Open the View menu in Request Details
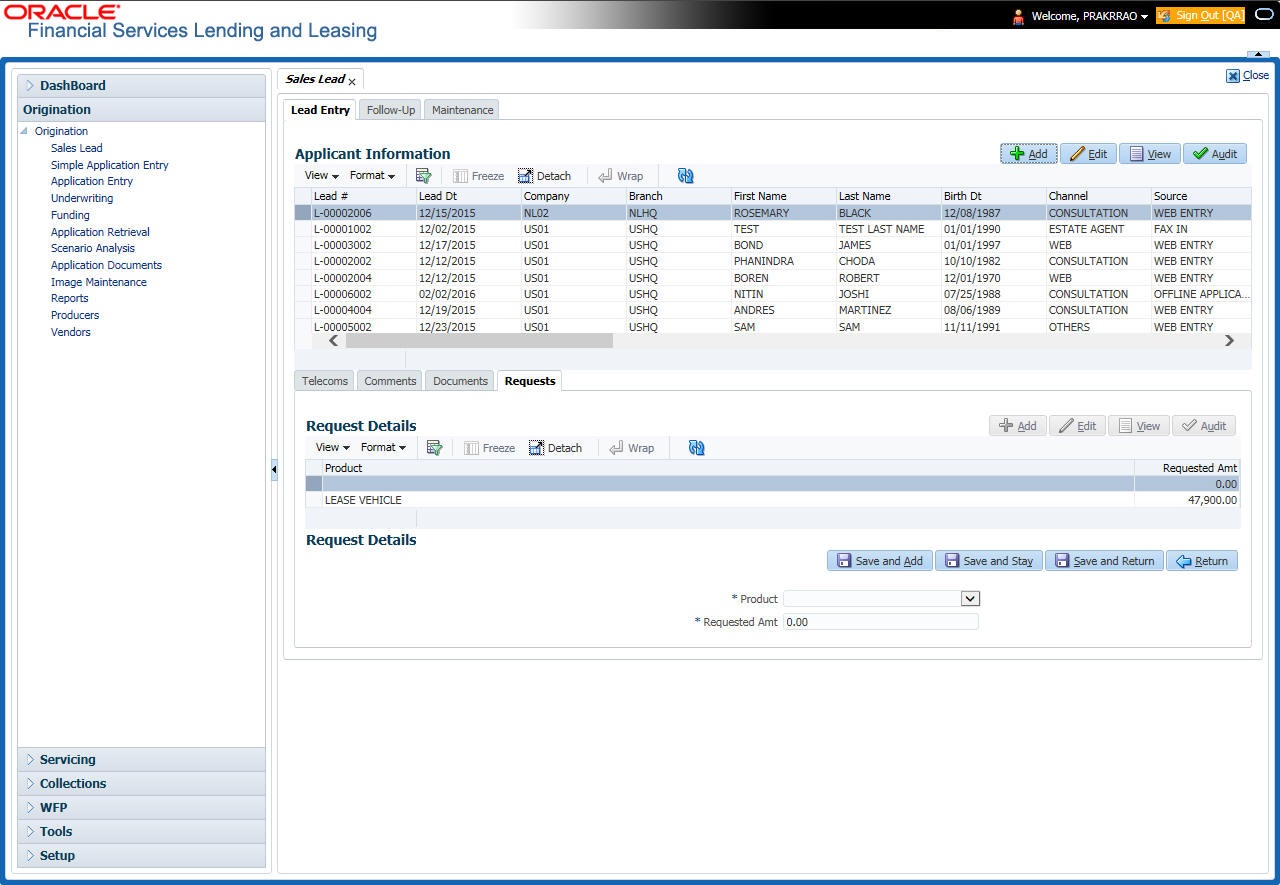Image resolution: width=1280 pixels, height=885 pixels. pyautogui.click(x=330, y=447)
